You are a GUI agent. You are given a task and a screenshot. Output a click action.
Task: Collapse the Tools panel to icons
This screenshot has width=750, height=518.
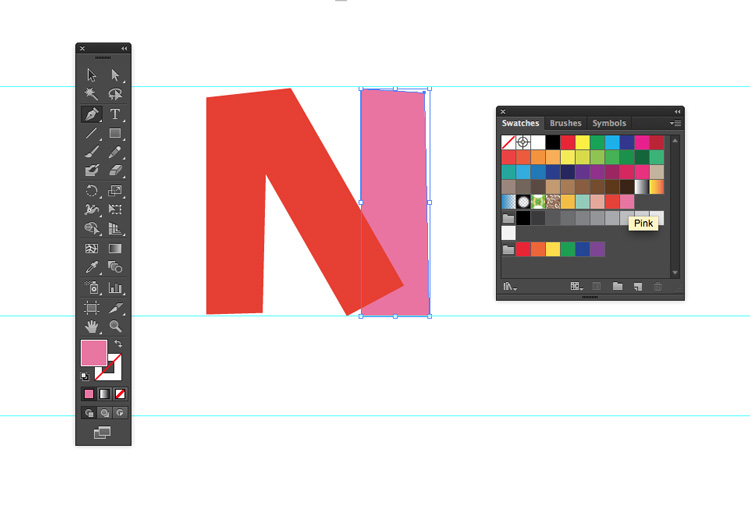click(124, 48)
